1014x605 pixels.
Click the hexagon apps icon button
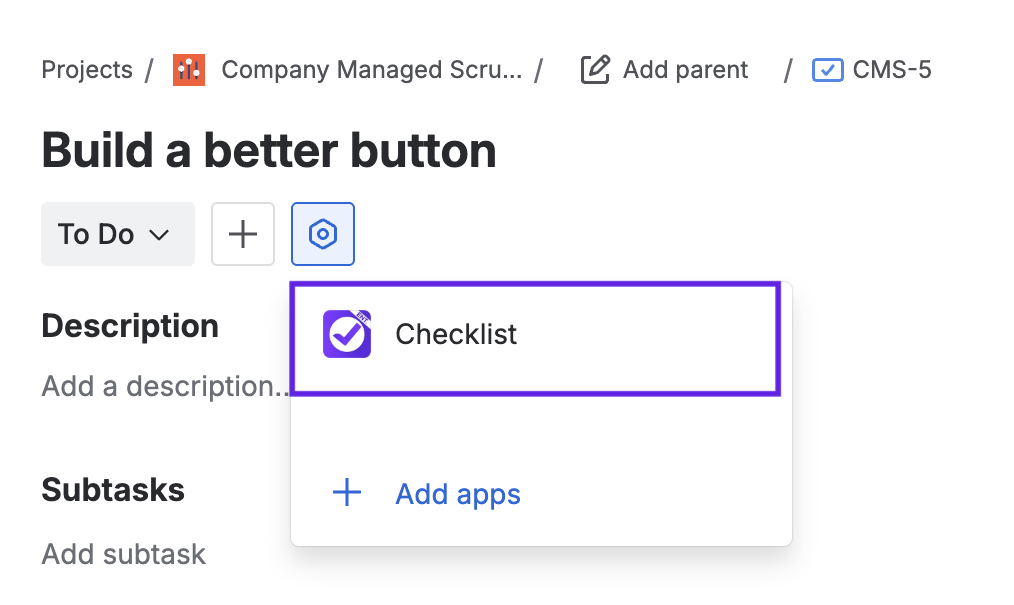(x=322, y=234)
